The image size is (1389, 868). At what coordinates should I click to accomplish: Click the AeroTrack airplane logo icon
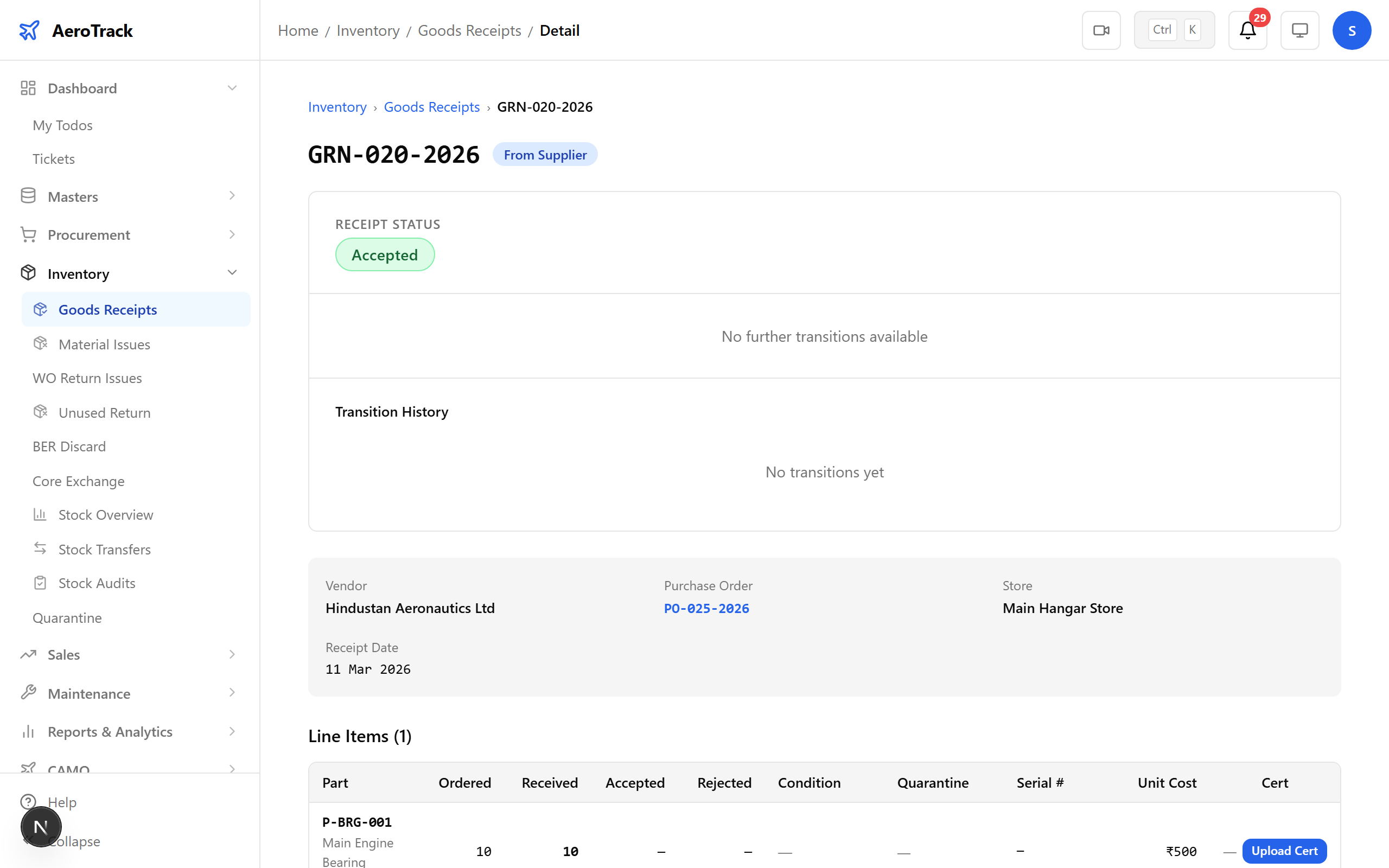[x=29, y=30]
